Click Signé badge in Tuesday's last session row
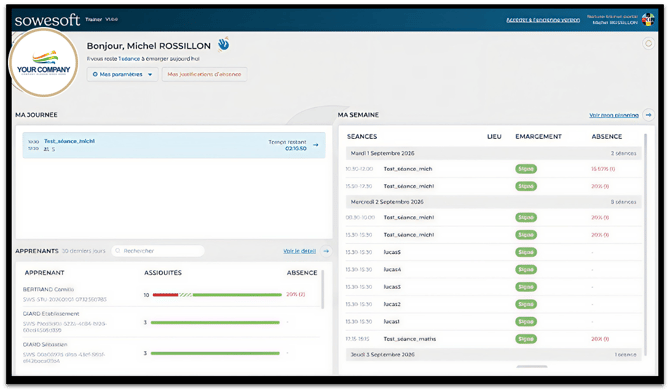 526,186
